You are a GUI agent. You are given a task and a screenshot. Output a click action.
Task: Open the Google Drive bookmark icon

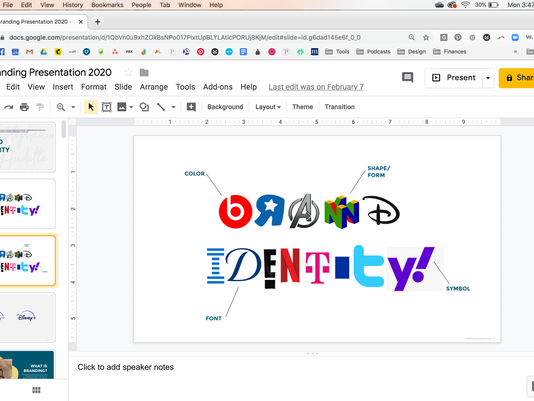(44, 52)
